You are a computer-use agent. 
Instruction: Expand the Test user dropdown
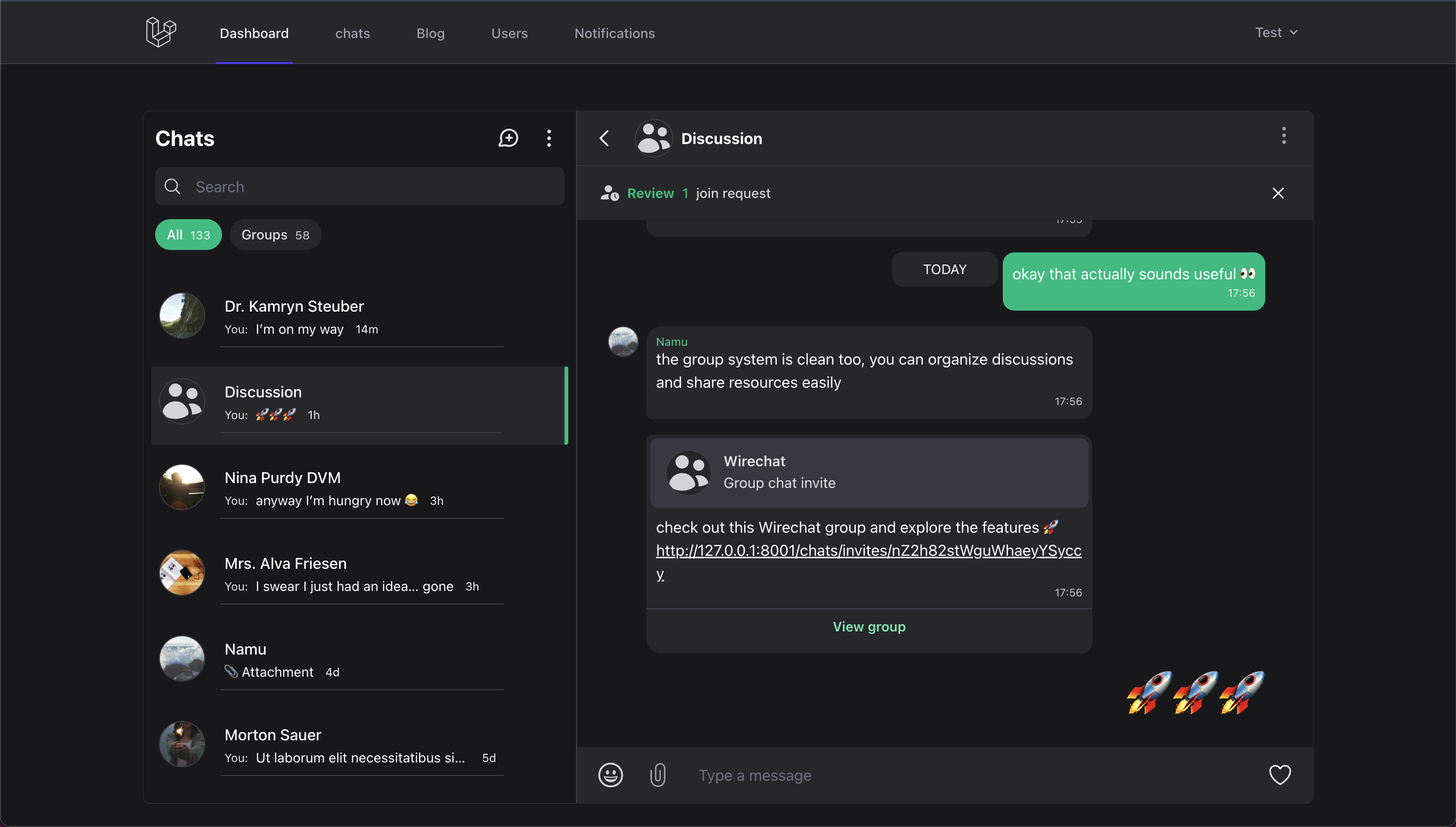1276,32
